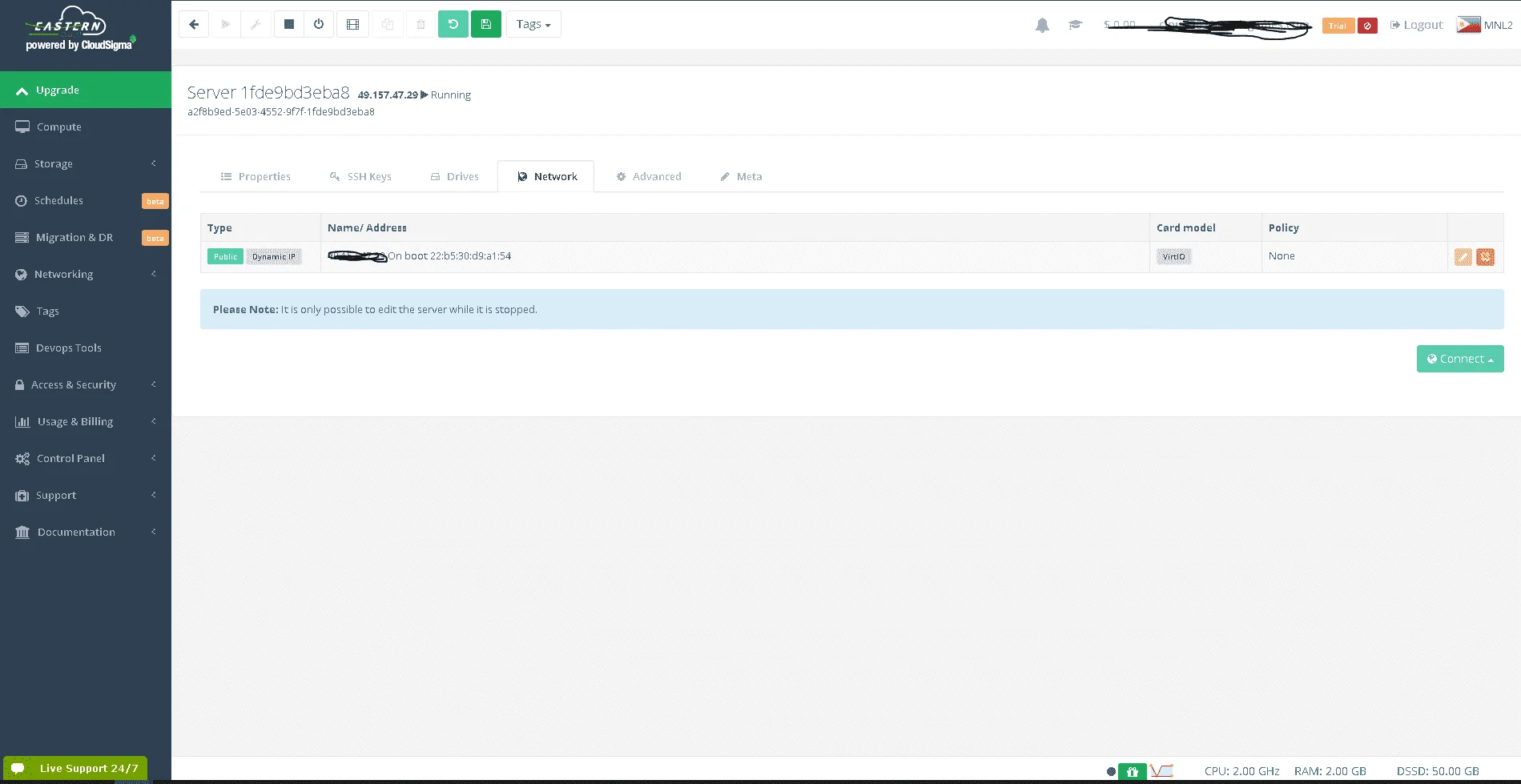Click the orange remove NIC icon
This screenshot has width=1521, height=784.
1485,257
